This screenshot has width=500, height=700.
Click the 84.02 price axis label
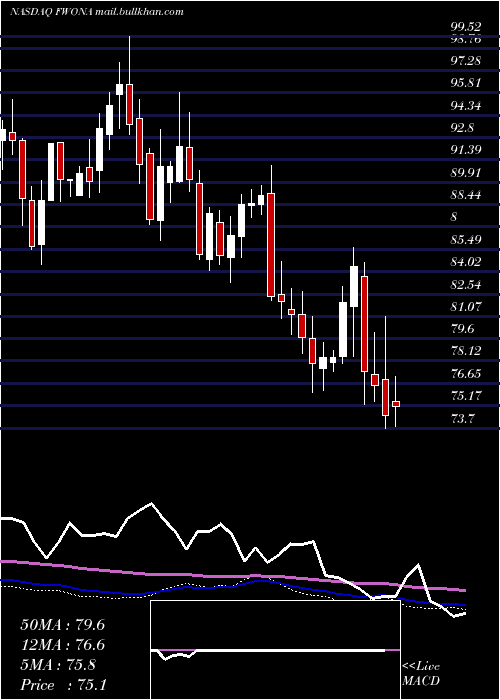click(x=466, y=262)
